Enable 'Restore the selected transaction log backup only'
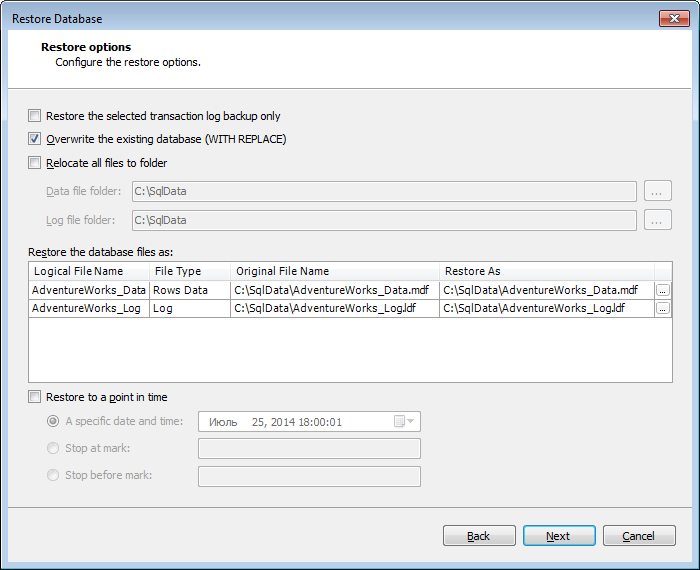Screen dimensions: 700x570 pos(34,116)
